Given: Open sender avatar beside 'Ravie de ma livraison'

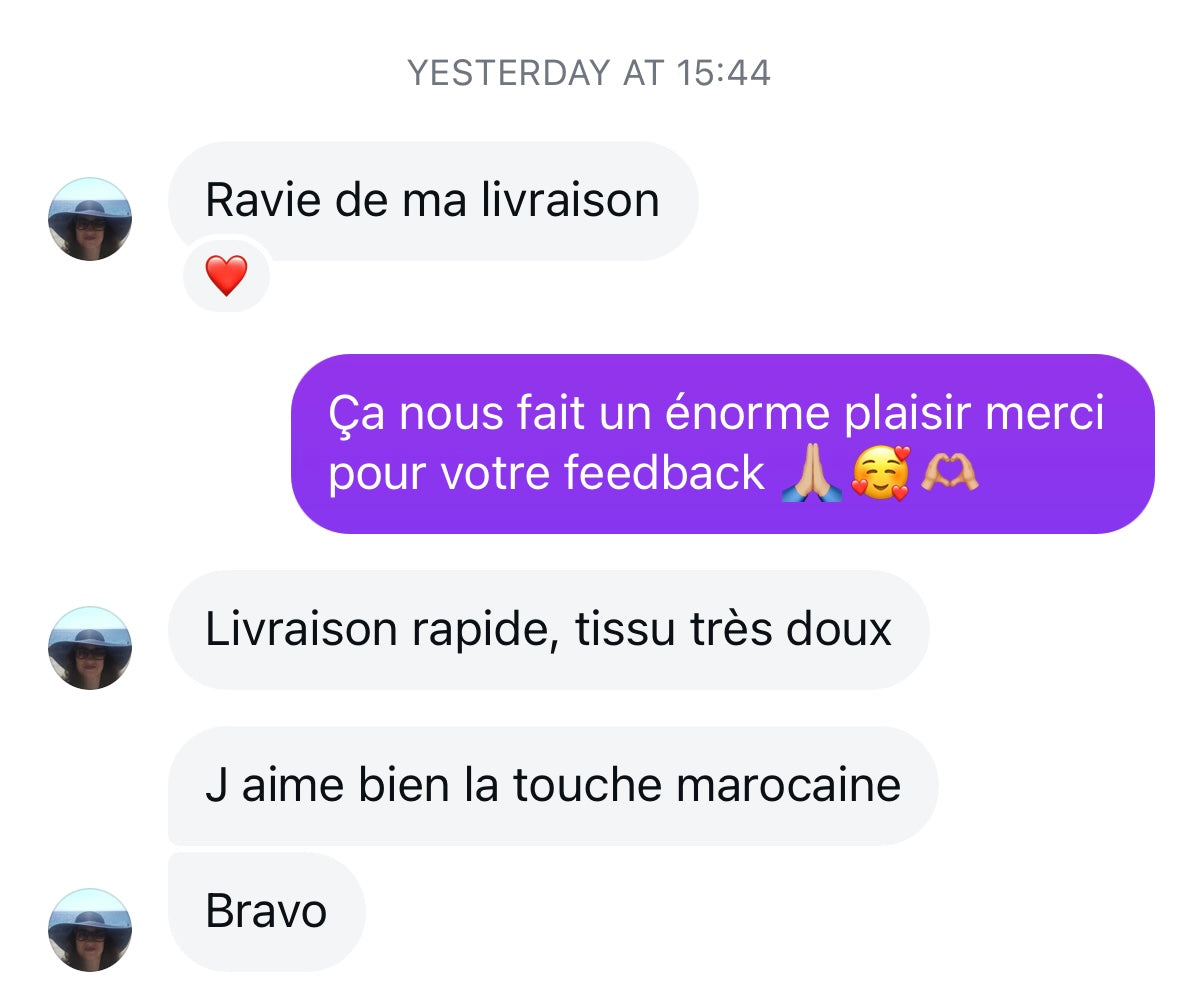Looking at the screenshot, I should pos(90,219).
